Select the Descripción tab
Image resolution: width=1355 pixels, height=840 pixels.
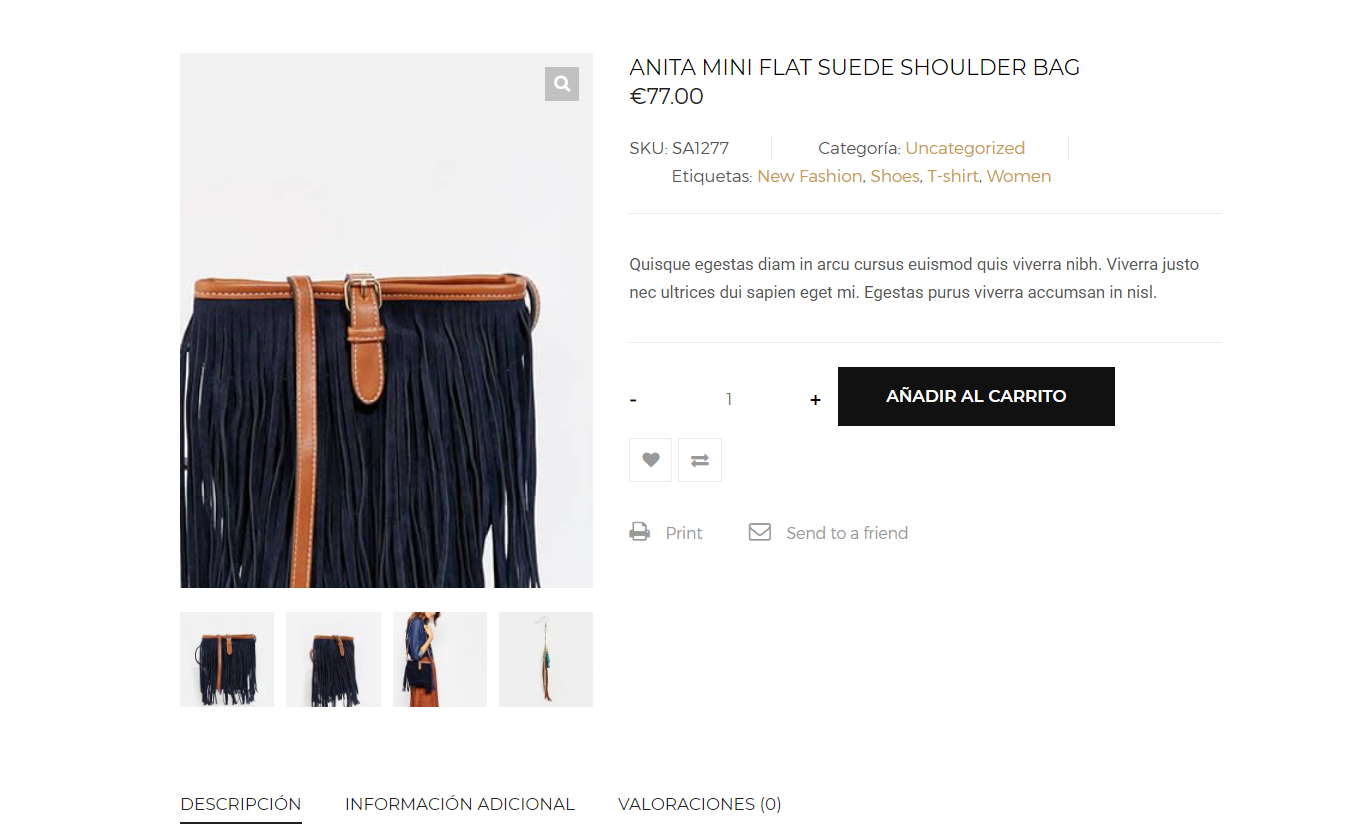coord(241,804)
